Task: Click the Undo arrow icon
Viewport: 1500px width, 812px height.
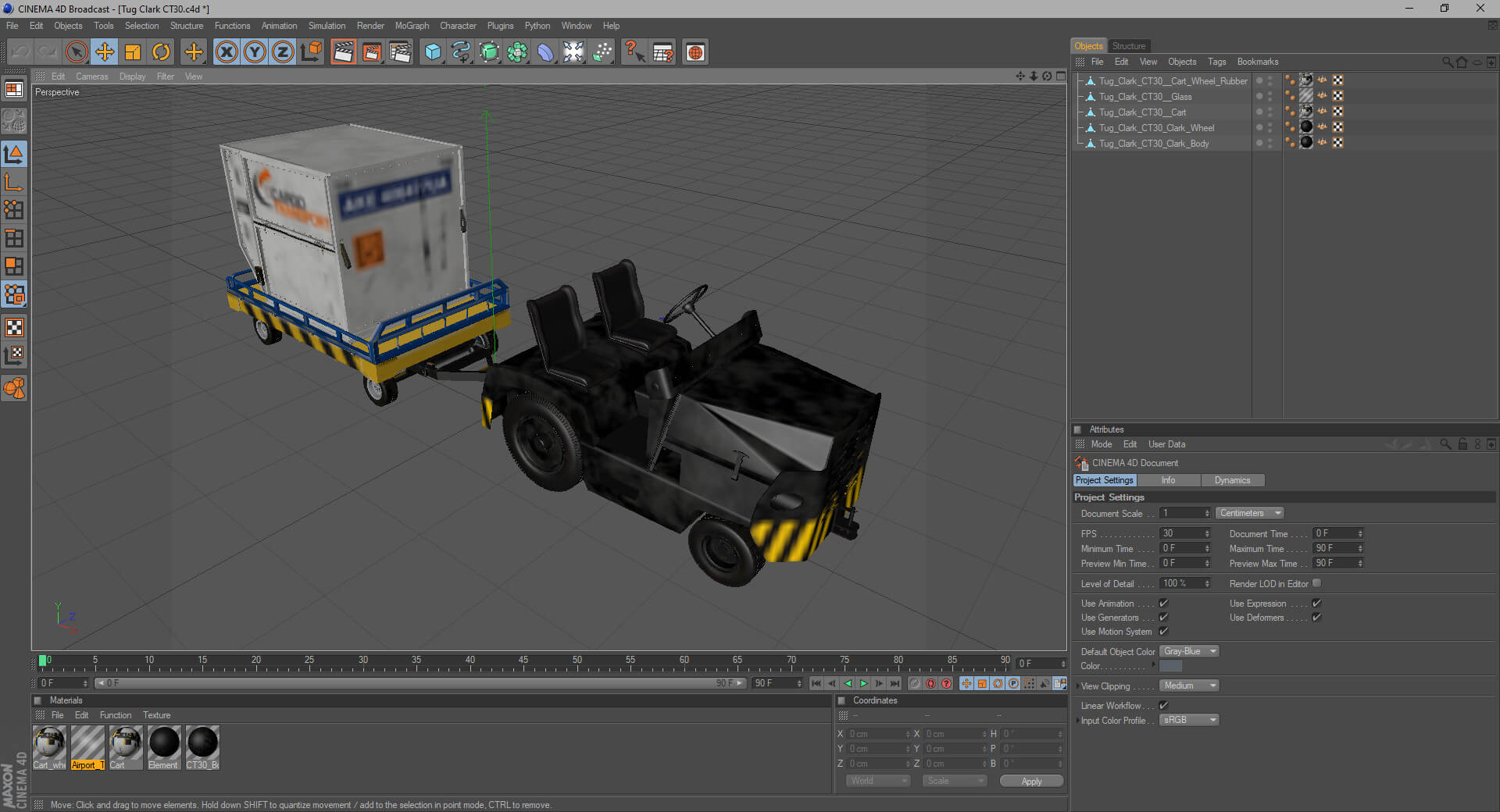Action: (x=20, y=52)
